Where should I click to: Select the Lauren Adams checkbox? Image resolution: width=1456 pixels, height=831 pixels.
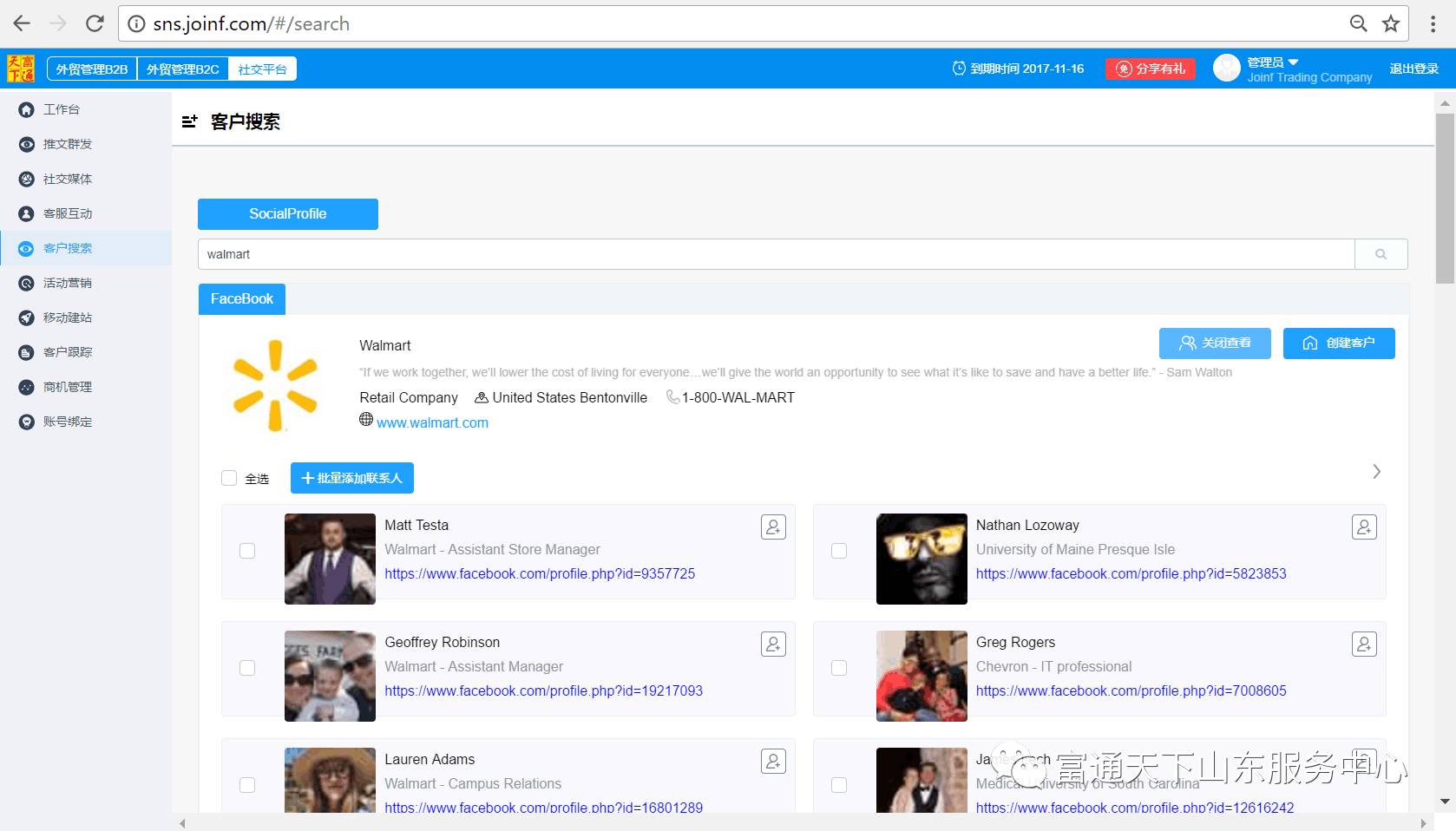click(247, 785)
